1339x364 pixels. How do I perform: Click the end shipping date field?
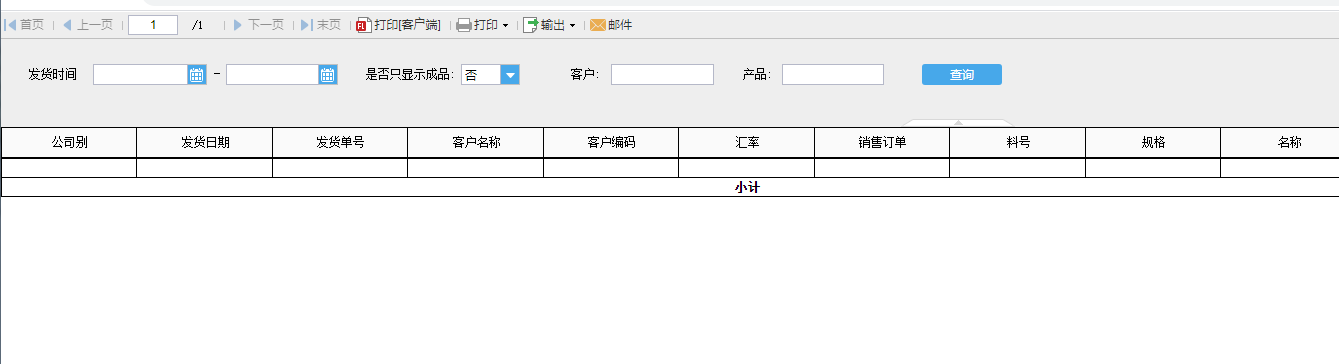pyautogui.click(x=273, y=74)
